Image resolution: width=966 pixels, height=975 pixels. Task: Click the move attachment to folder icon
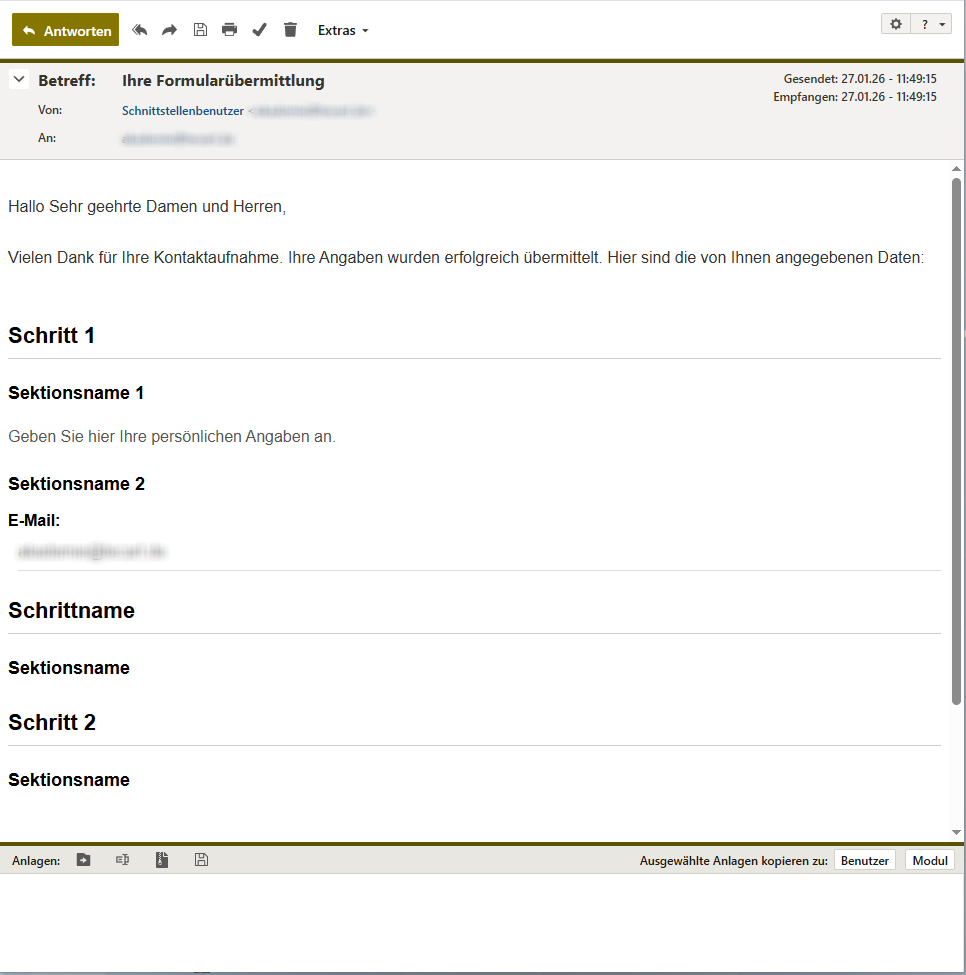tap(84, 860)
